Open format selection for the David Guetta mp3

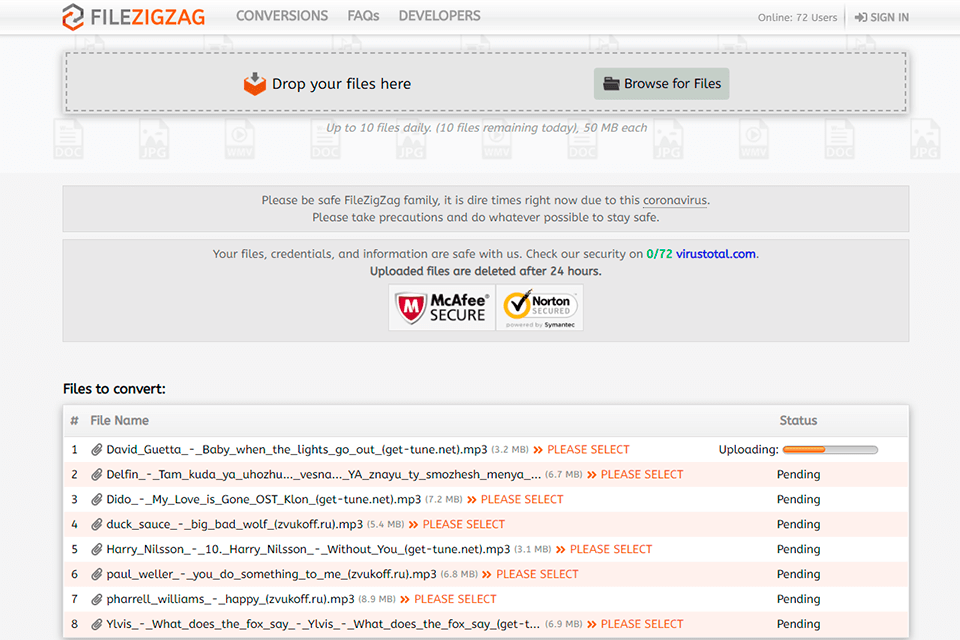[x=588, y=449]
